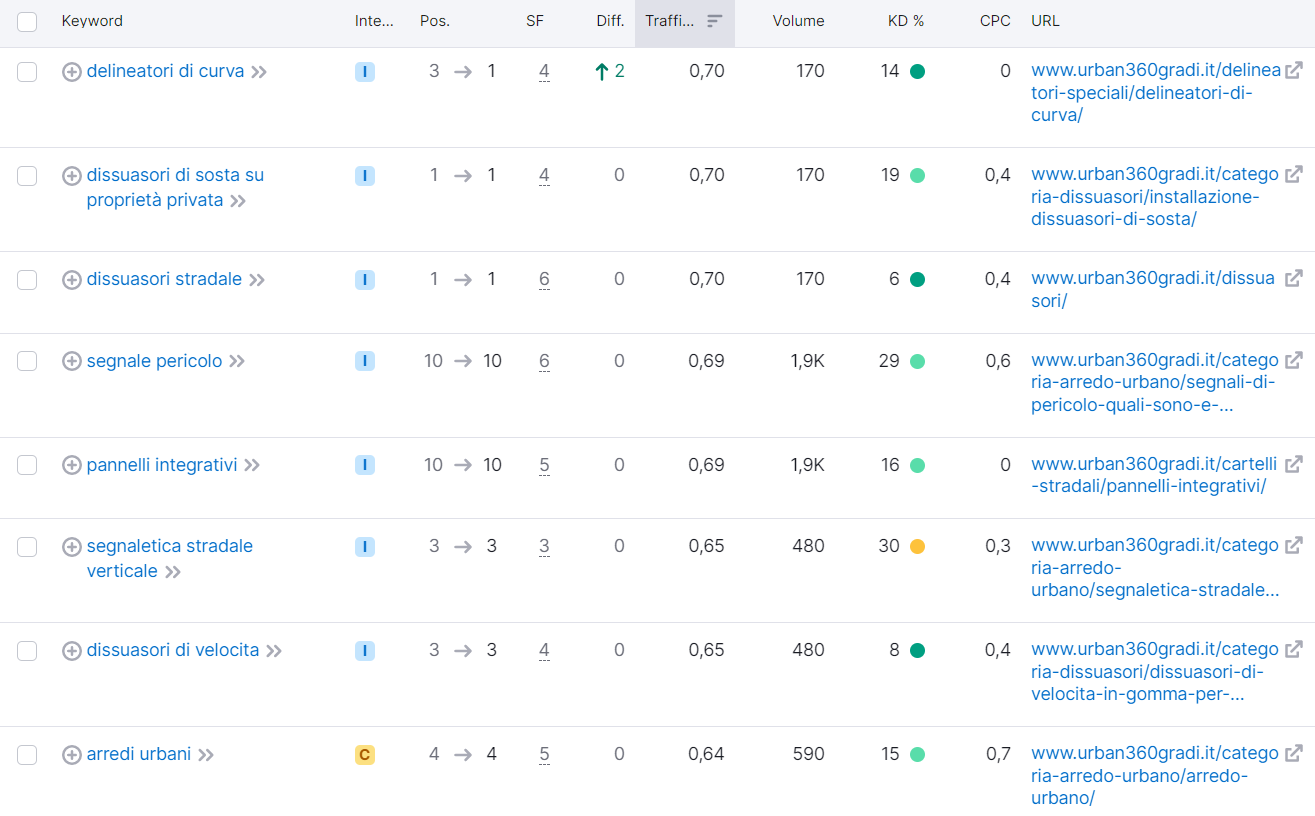The width and height of the screenshot is (1315, 816).
Task: Click plus icon beside dissuasori di velocita
Action: click(72, 651)
